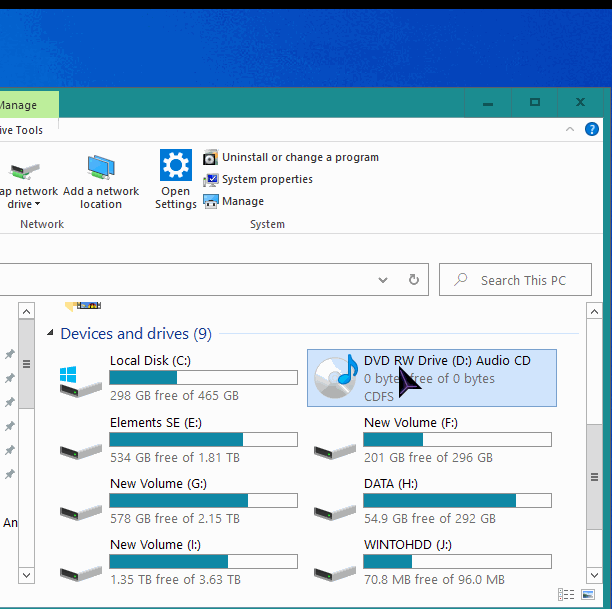612x609 pixels.
Task: Select the Elements SE (E:) drive
Action: pos(178,440)
